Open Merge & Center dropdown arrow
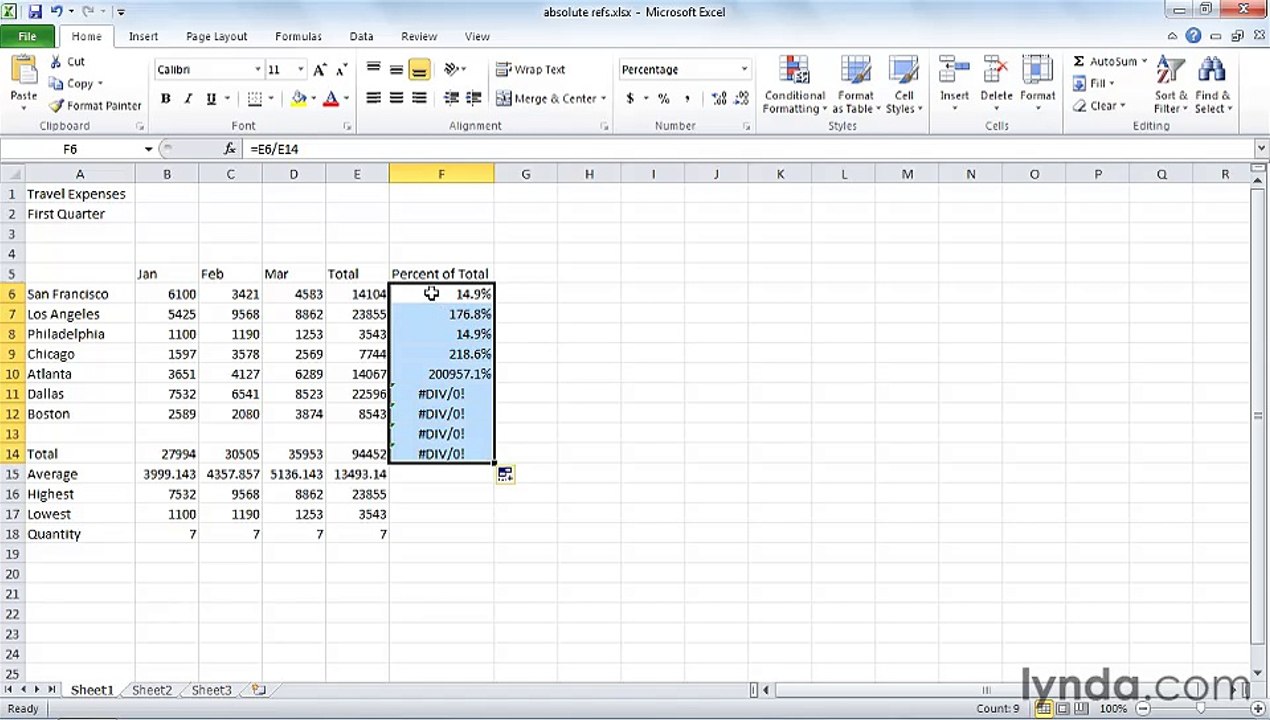 (x=604, y=99)
